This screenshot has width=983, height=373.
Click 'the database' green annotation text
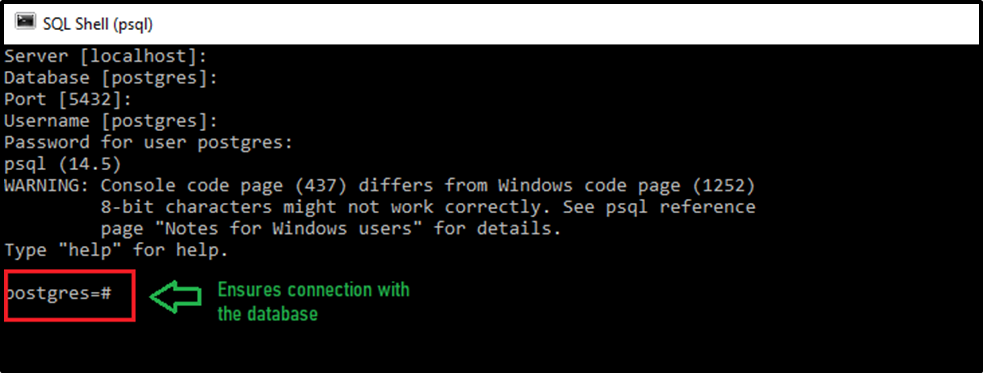tap(268, 313)
